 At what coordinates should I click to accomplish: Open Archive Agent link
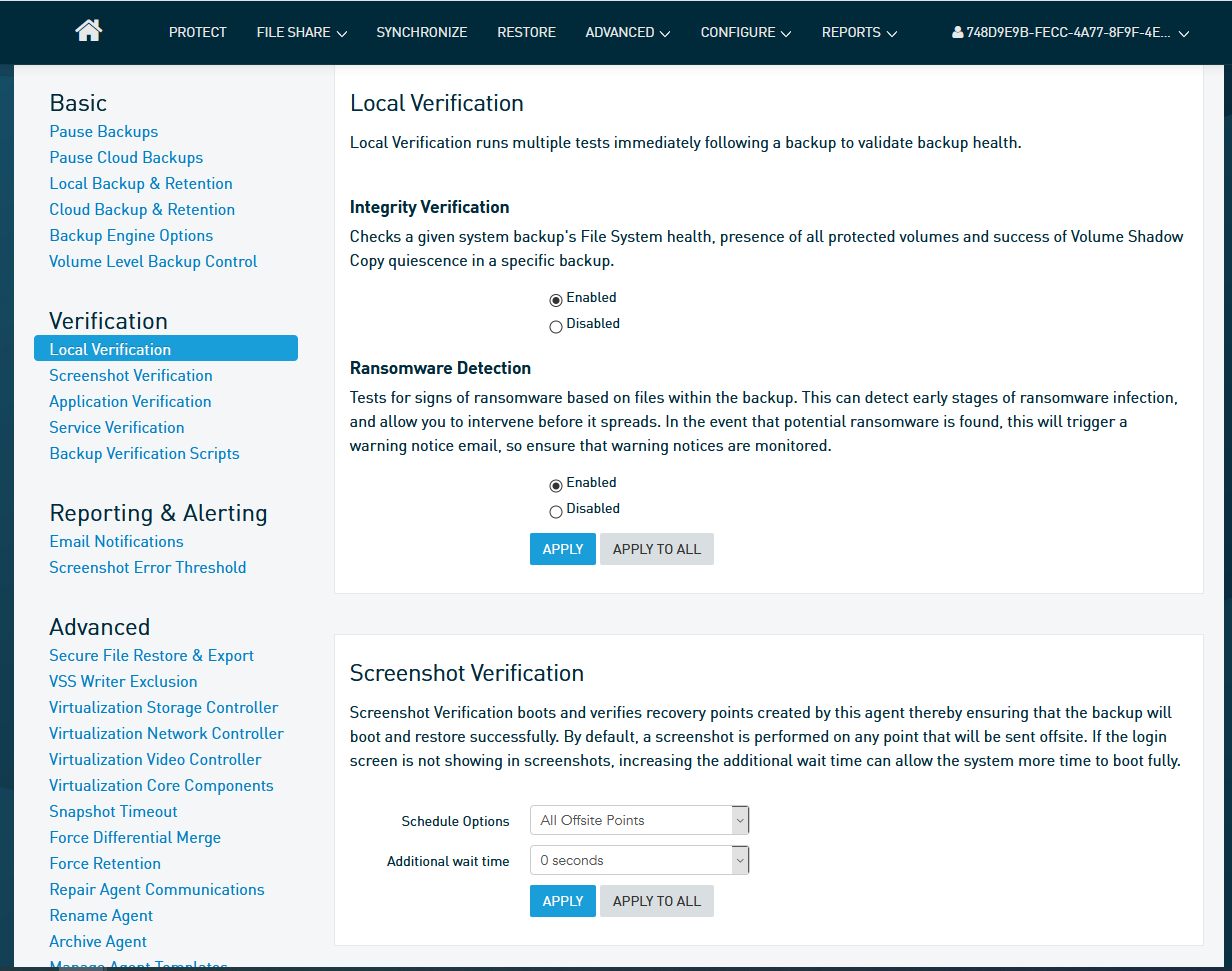pos(98,941)
